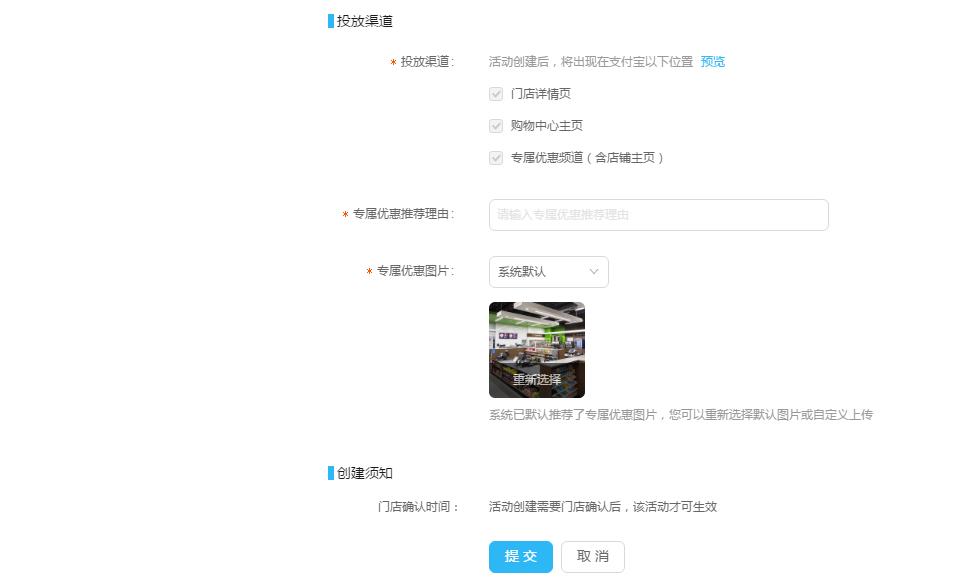Open the 系统默认 image source dropdown

[x=549, y=272]
